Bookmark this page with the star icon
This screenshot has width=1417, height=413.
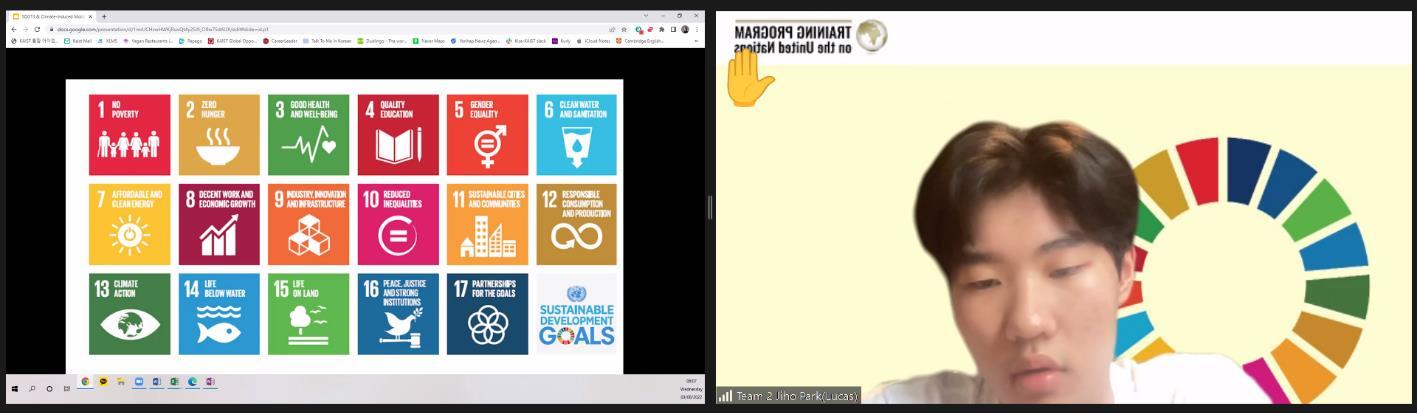(x=623, y=29)
